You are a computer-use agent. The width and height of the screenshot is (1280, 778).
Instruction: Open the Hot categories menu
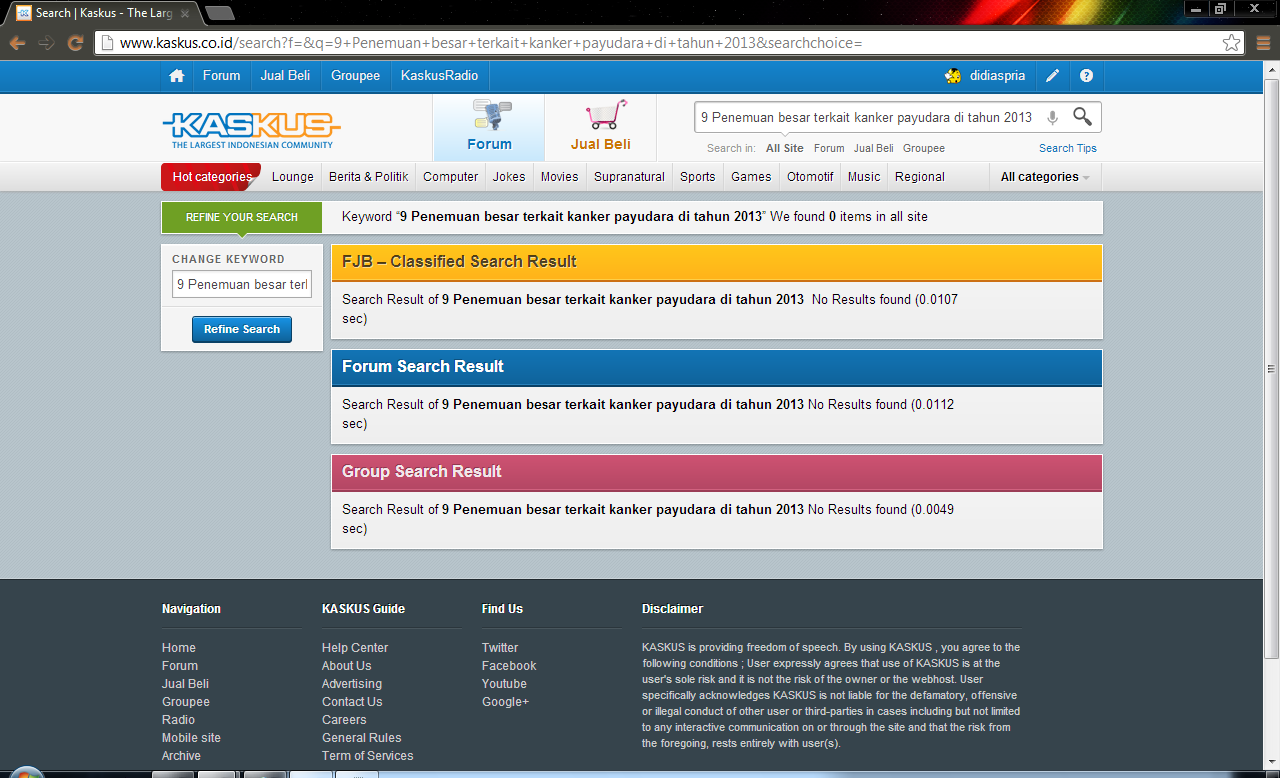click(211, 177)
